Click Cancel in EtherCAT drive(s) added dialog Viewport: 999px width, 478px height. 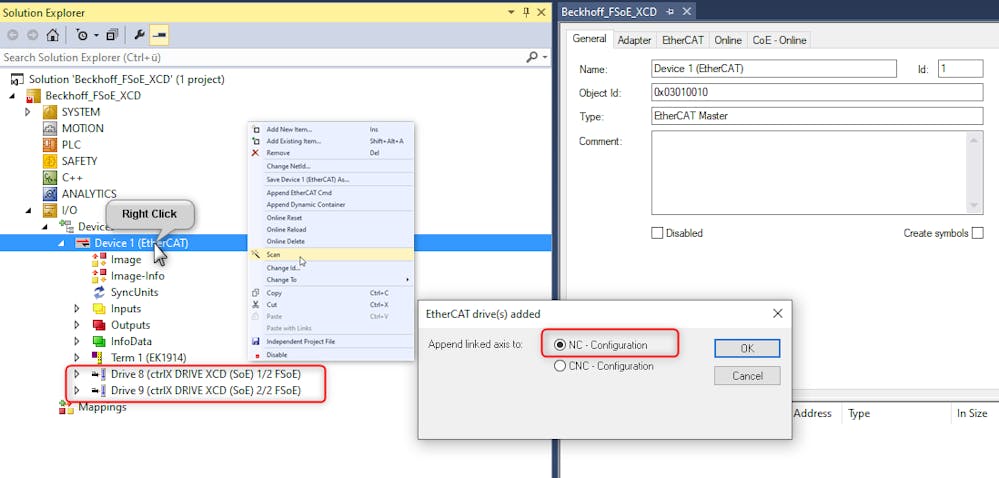click(747, 376)
